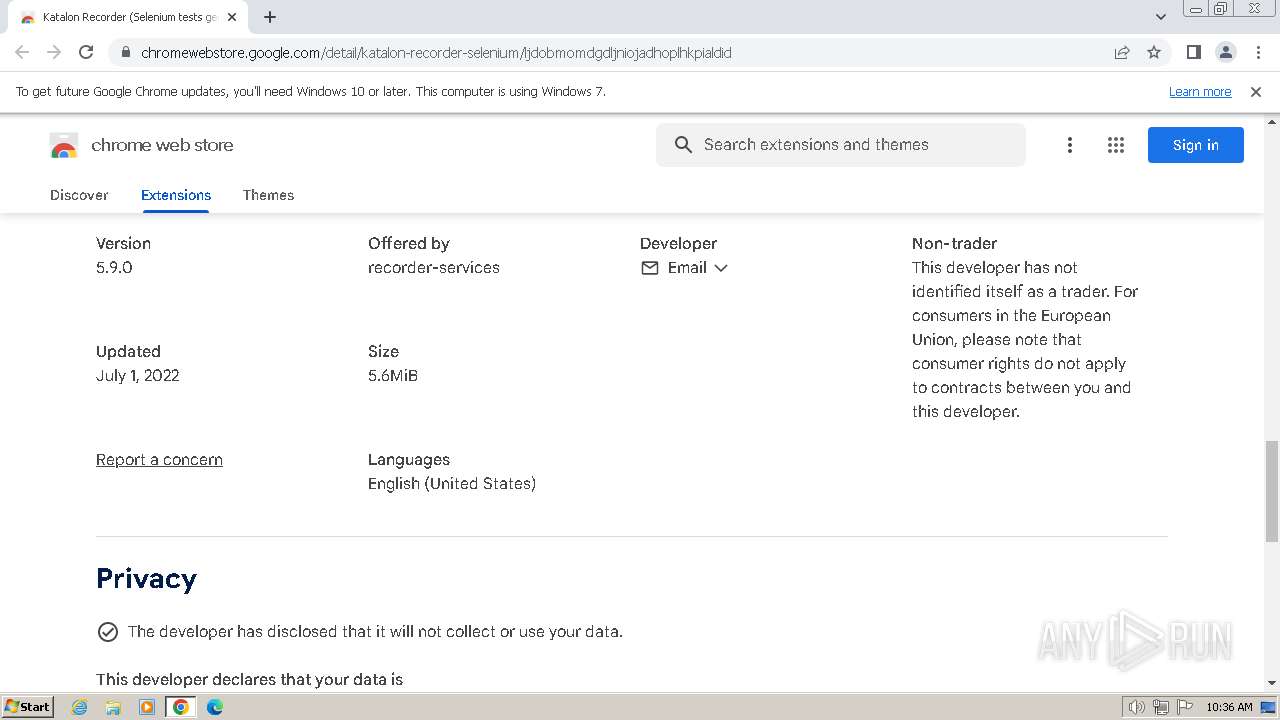Viewport: 1280px width, 720px height.
Task: Select the Katalon Recorder browser tab
Action: [130, 17]
